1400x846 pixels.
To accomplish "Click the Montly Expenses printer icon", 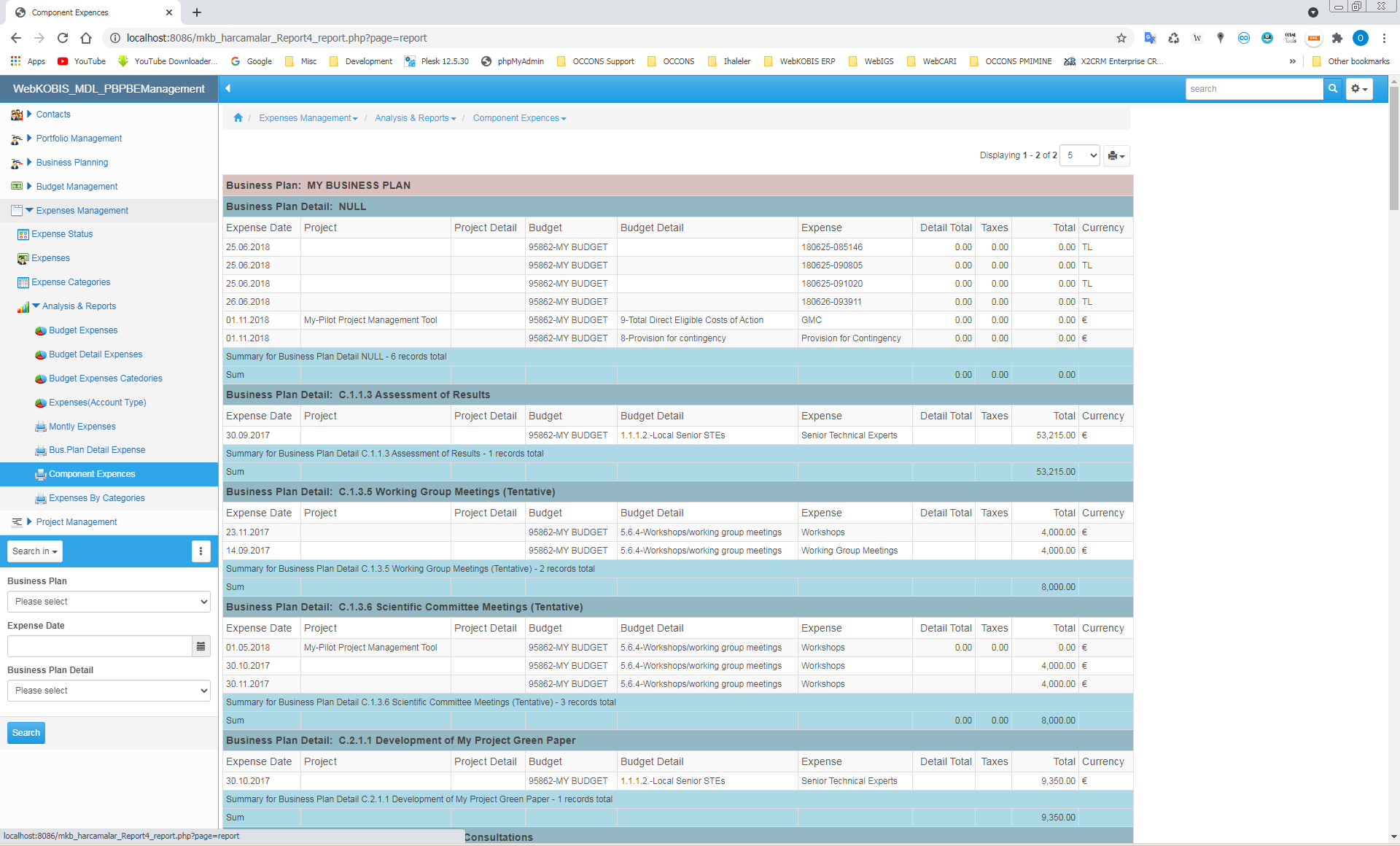I will point(41,427).
